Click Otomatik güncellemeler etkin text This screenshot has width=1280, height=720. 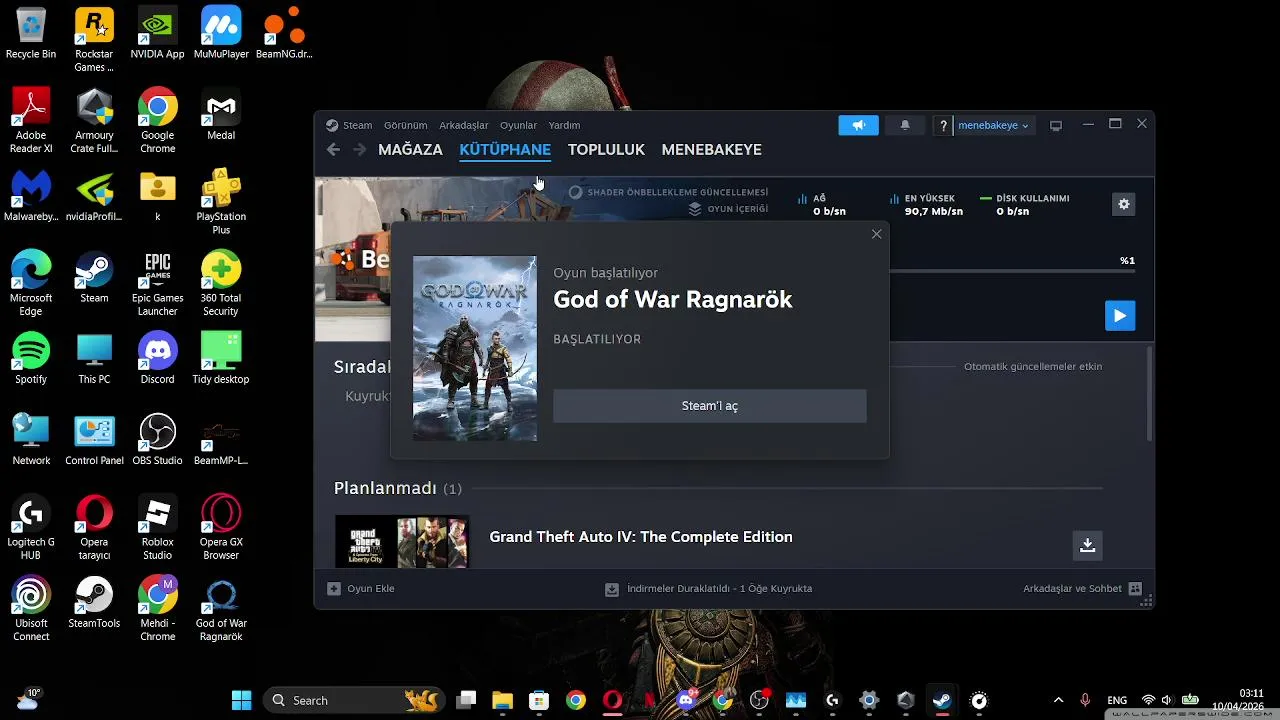(1033, 366)
